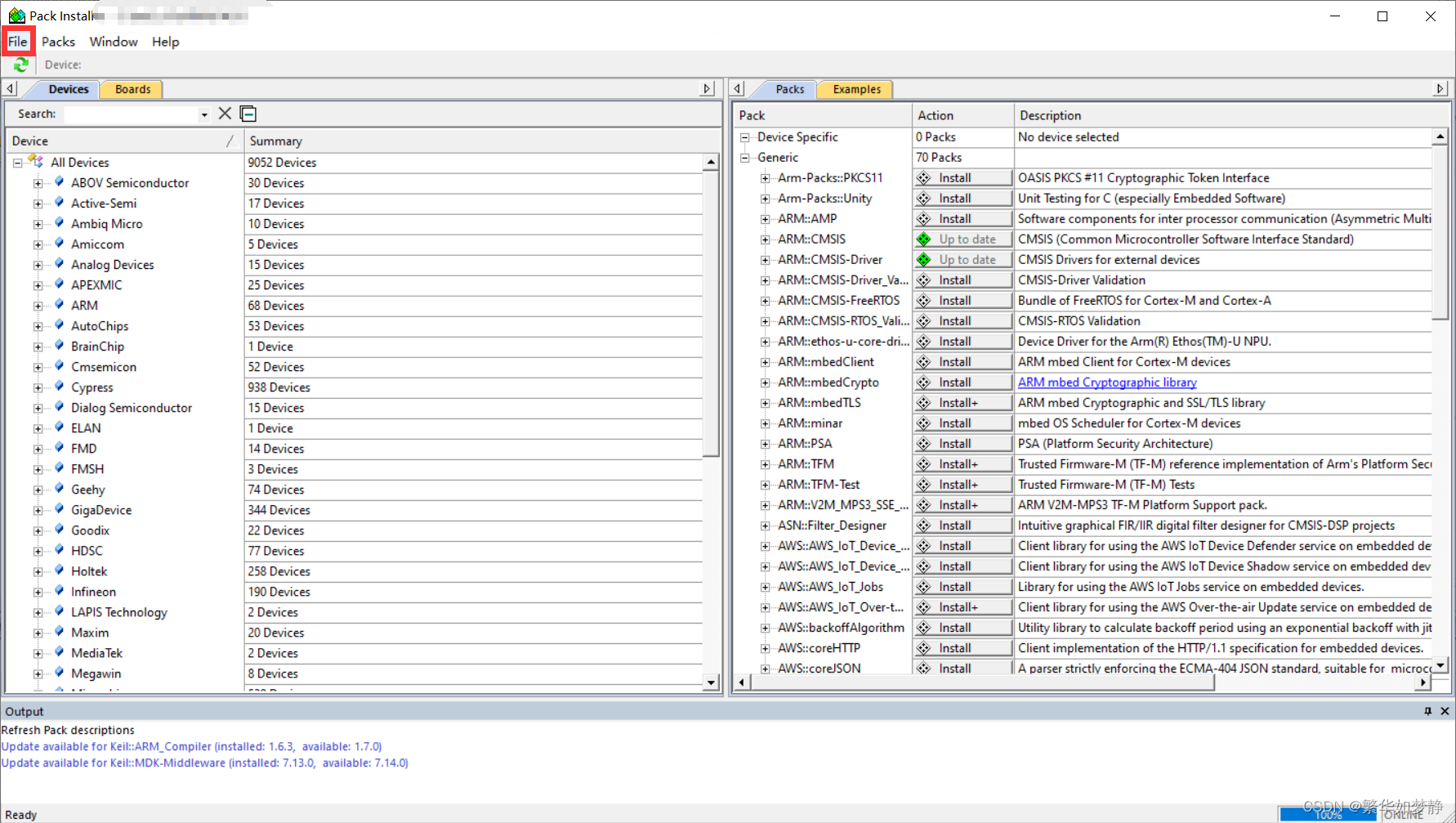Click the Keil::MDK-Middleware update message
1456x823 pixels.
(x=205, y=763)
